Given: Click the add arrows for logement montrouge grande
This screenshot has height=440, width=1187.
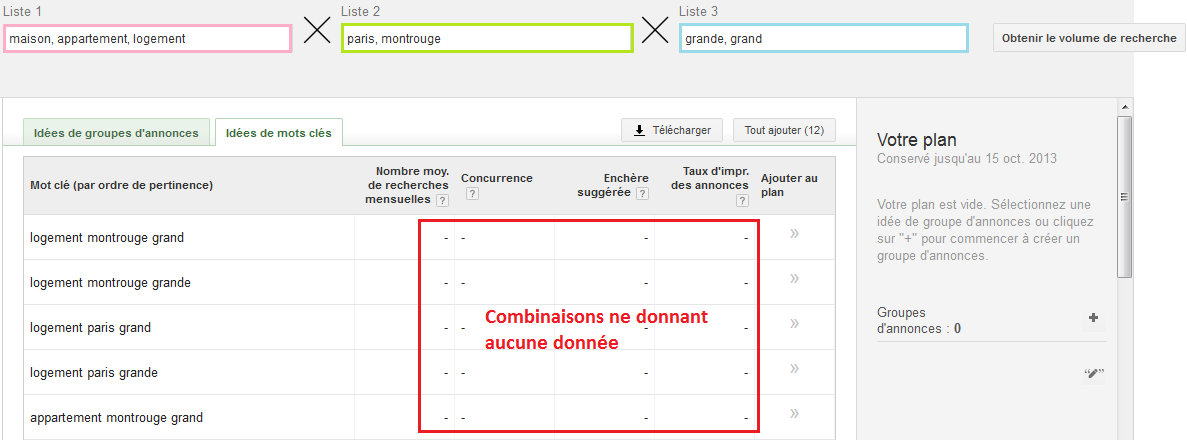Looking at the screenshot, I should 794,278.
